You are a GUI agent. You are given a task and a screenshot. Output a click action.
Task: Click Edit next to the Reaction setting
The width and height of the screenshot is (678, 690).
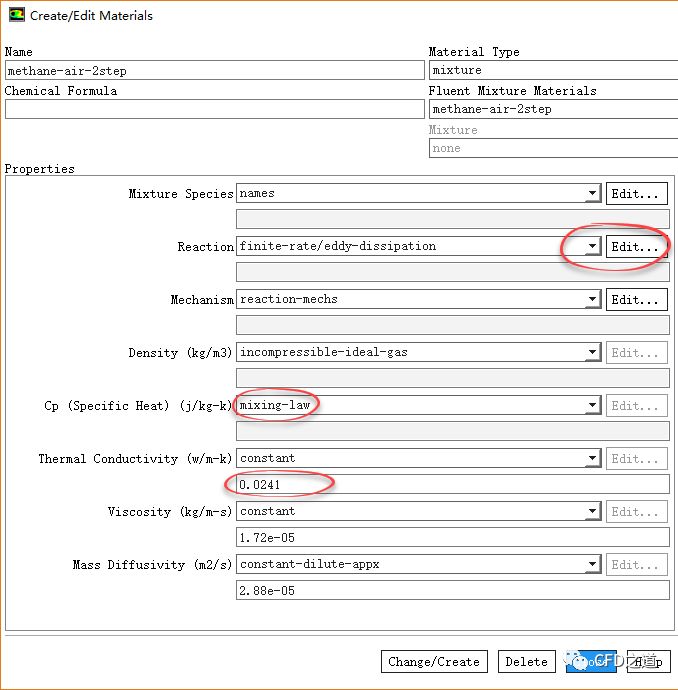click(636, 247)
